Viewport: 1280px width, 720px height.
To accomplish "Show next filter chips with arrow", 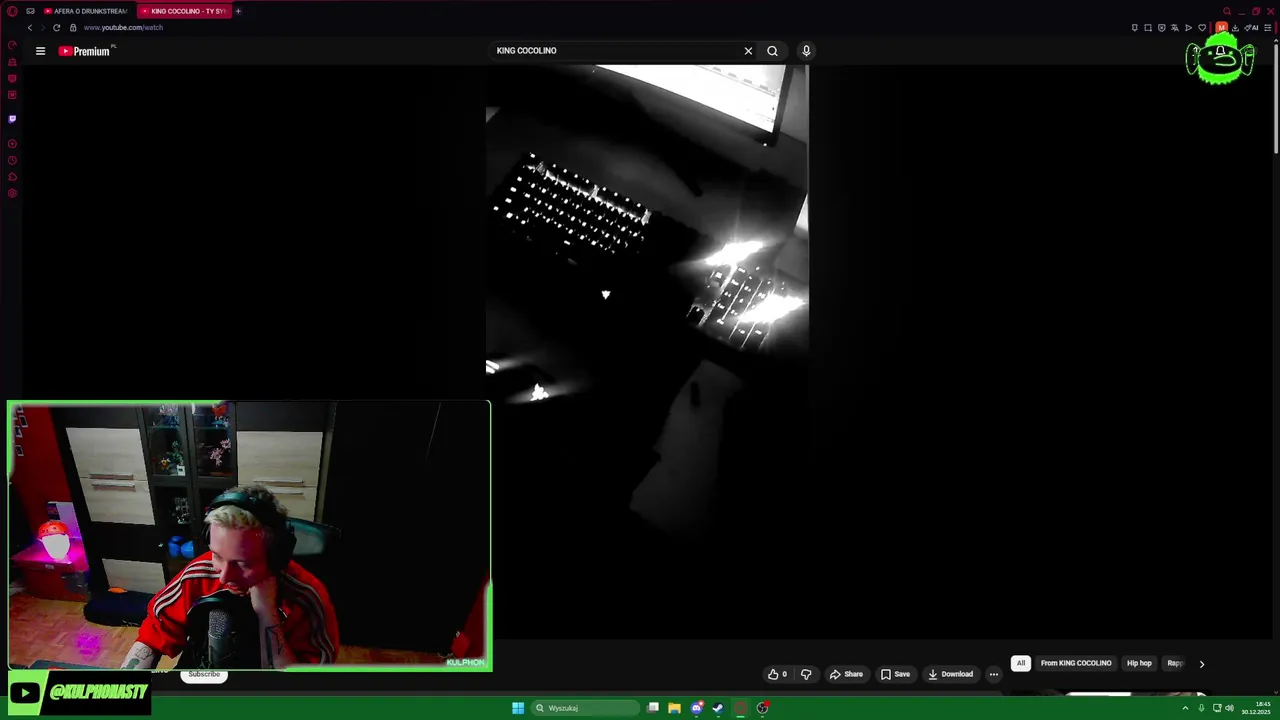I will (1202, 663).
